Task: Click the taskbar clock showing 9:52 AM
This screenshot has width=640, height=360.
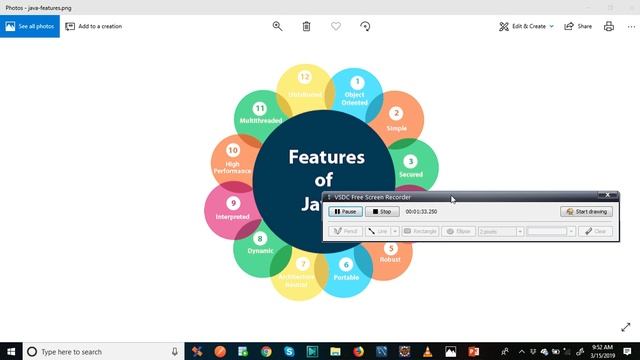Action: click(x=602, y=351)
